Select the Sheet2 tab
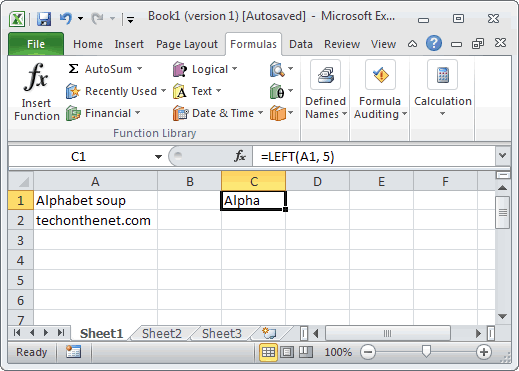This screenshot has width=519, height=371. click(162, 333)
